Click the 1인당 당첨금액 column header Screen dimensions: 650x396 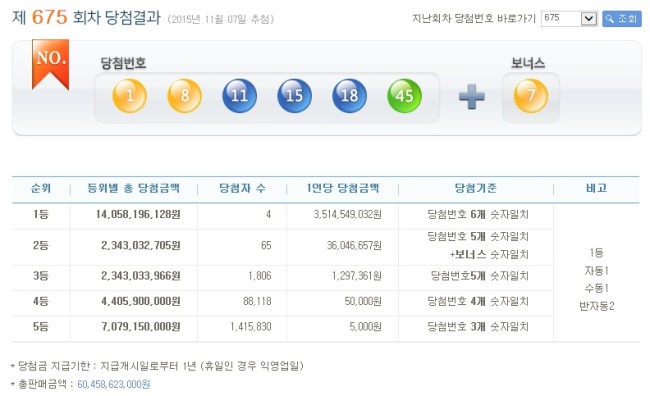pyautogui.click(x=342, y=189)
